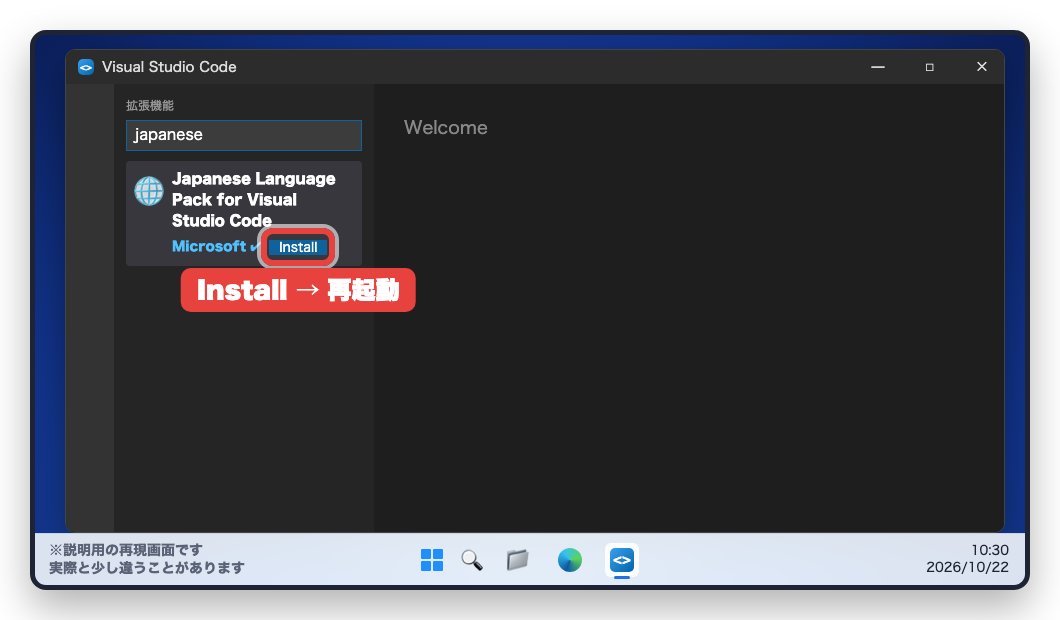The height and width of the screenshot is (620, 1060).
Task: Click the VS Code taskbar icon
Action: 622,561
